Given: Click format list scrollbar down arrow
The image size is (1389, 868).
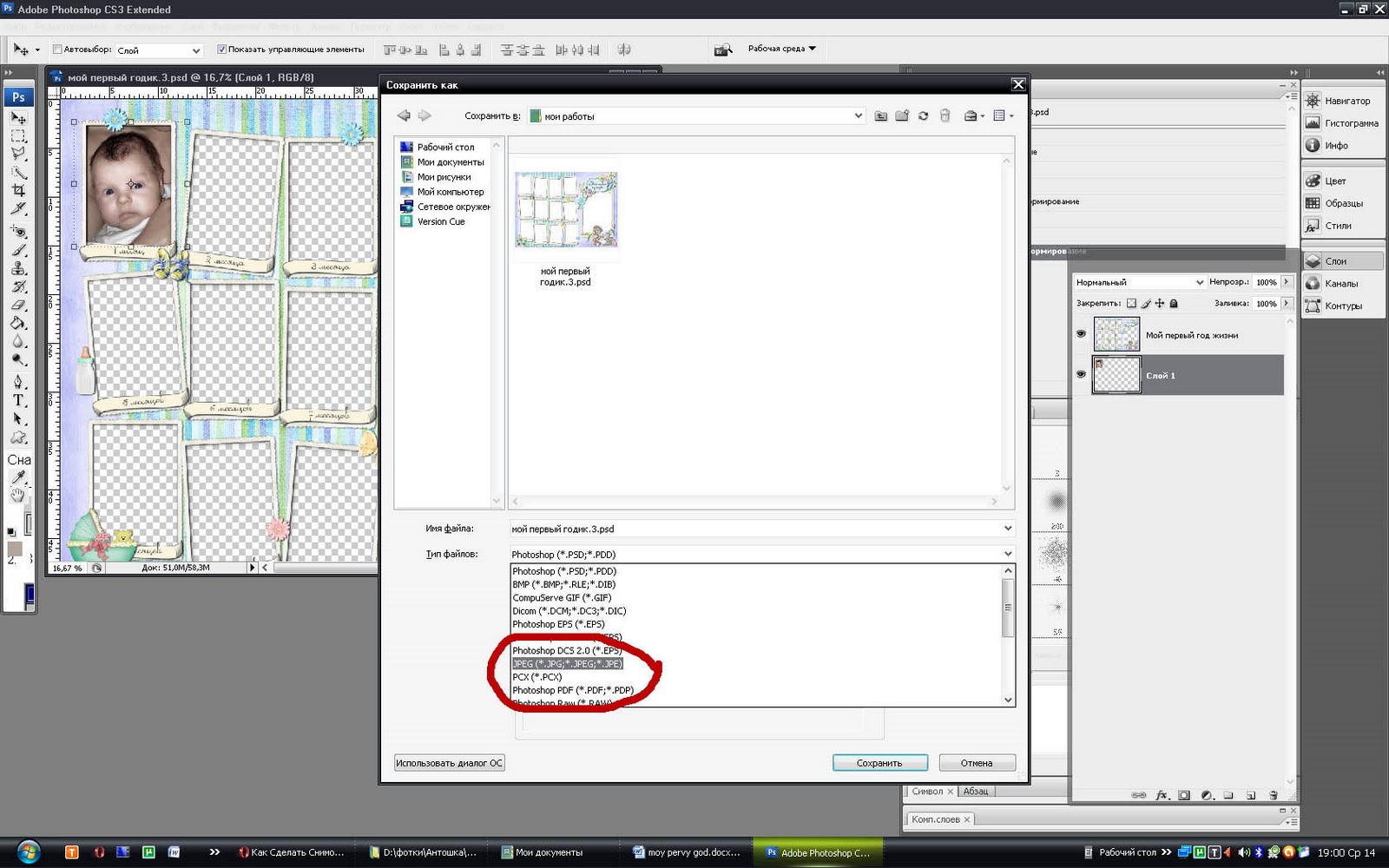Looking at the screenshot, I should tap(1008, 700).
